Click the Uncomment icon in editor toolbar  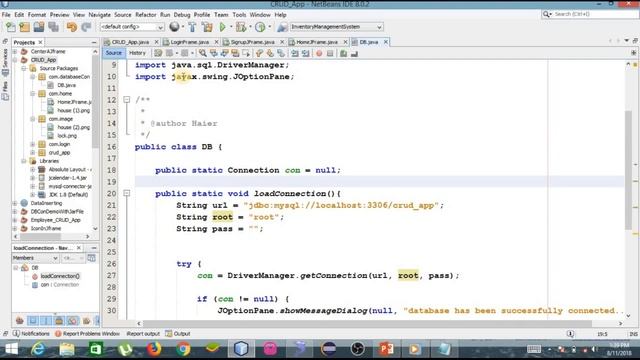(x=354, y=53)
